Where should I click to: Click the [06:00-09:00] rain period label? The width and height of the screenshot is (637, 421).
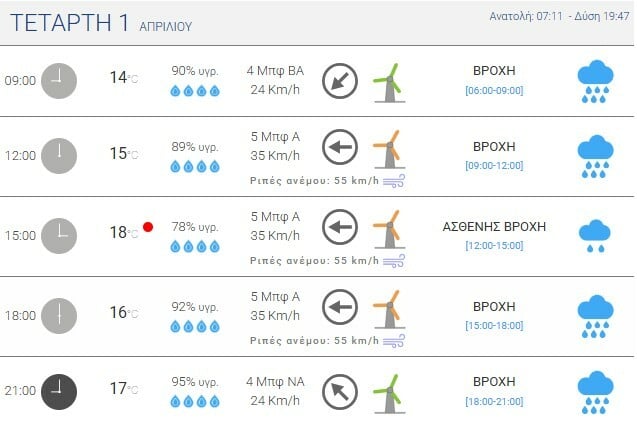(494, 90)
